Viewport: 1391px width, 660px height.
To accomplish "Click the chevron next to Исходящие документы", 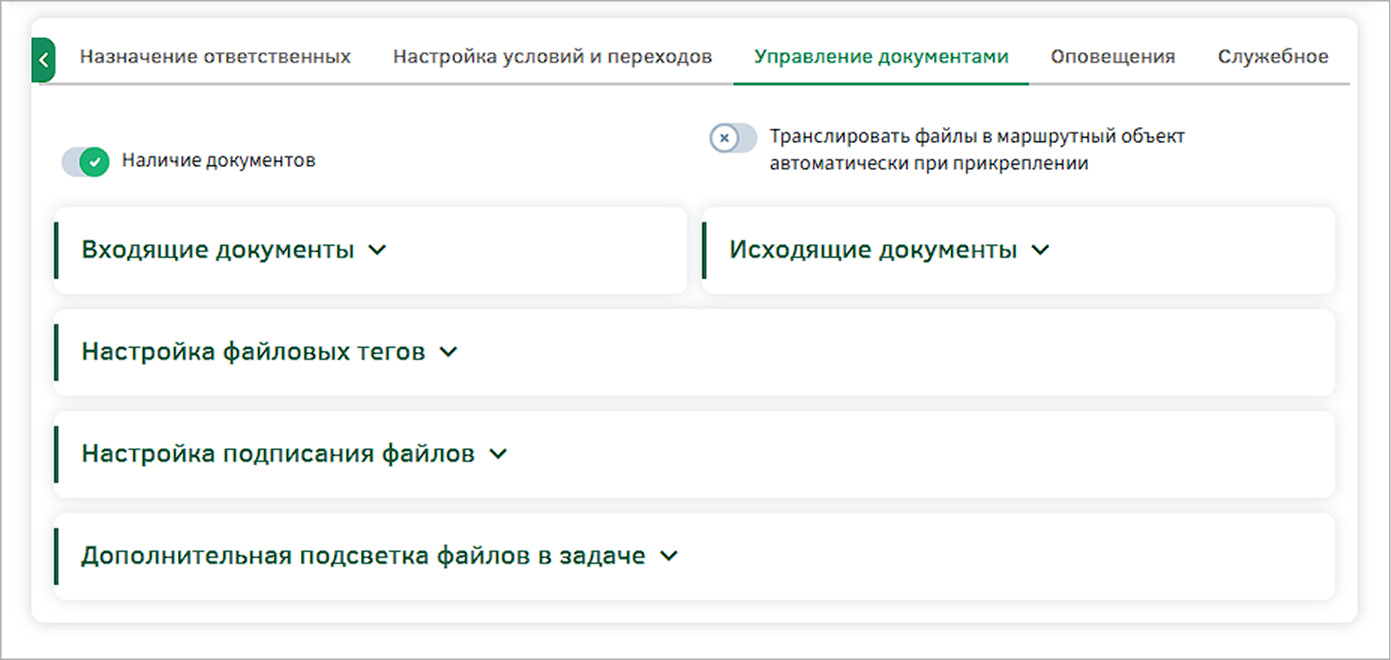I will pos(1040,250).
